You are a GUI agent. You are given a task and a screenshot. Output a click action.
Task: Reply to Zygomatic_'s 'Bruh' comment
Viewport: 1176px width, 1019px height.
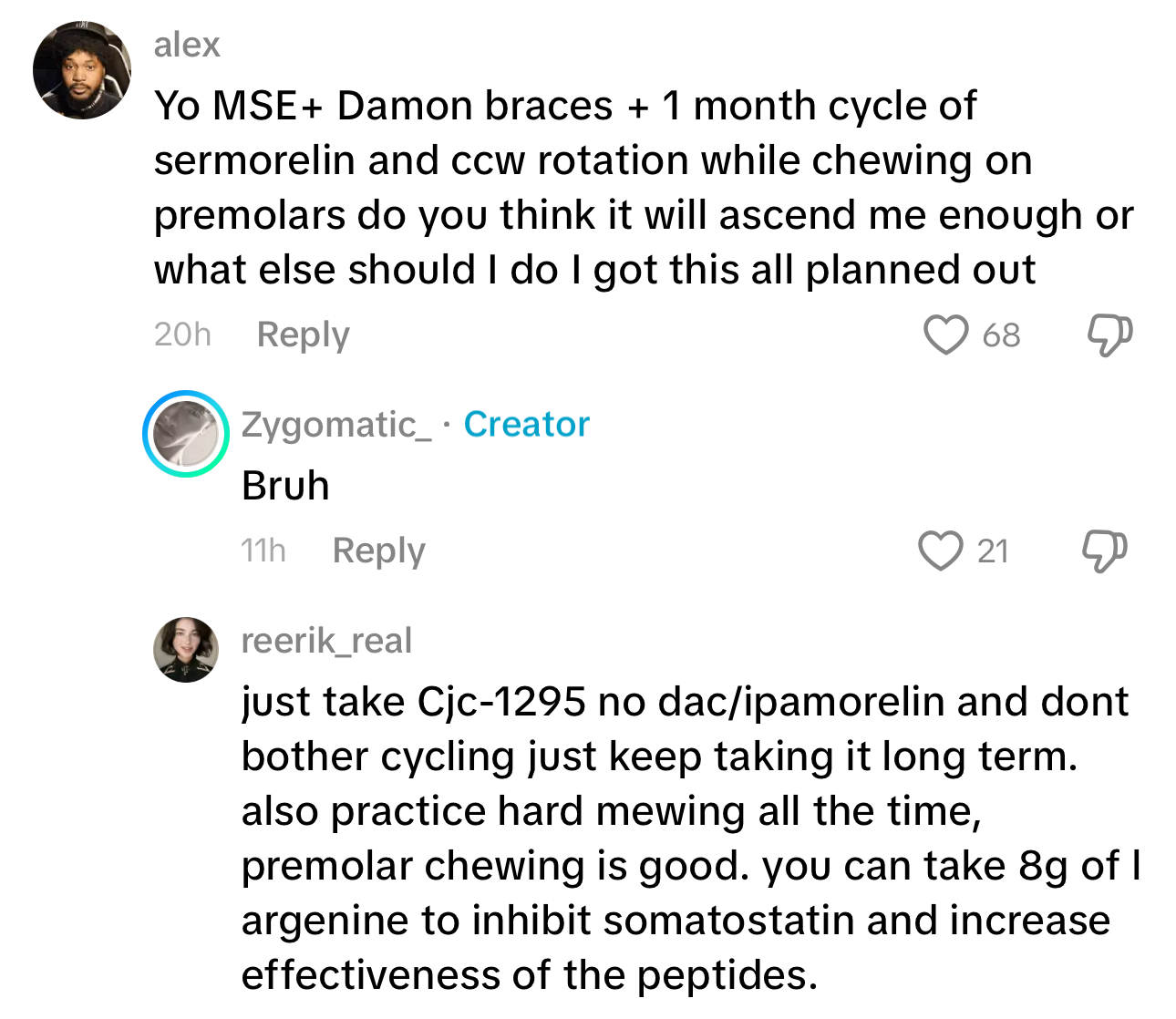[x=378, y=551]
